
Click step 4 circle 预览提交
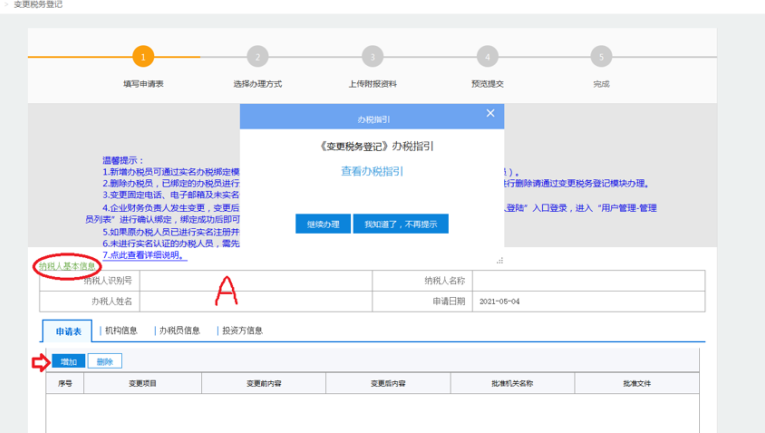[x=486, y=57]
